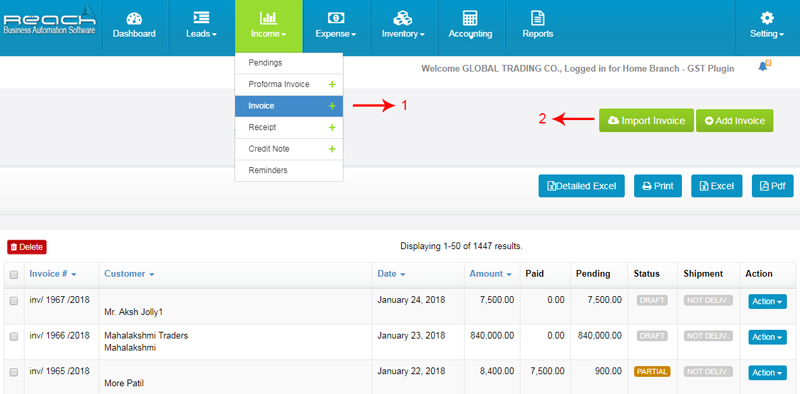Click NOT DELIV shipment badge for inv/ 1965
The width and height of the screenshot is (800, 394).
709,372
